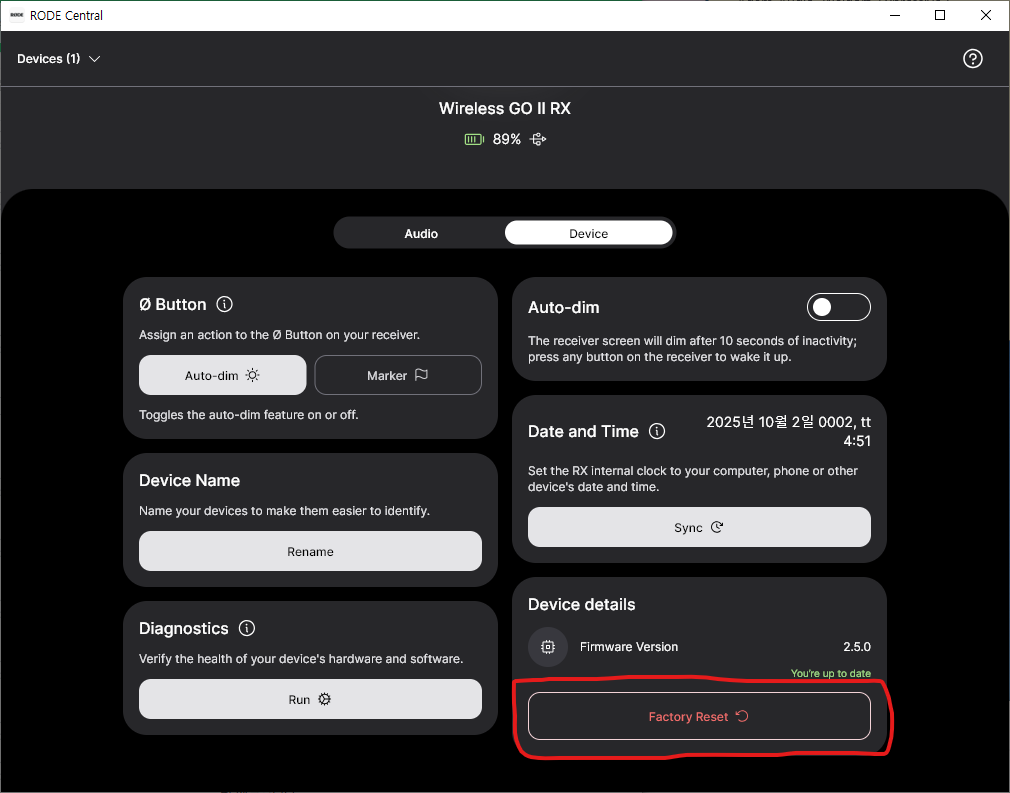Screen dimensions: 1010x793
Task: Click the Wireless GO II RX title
Action: (504, 108)
